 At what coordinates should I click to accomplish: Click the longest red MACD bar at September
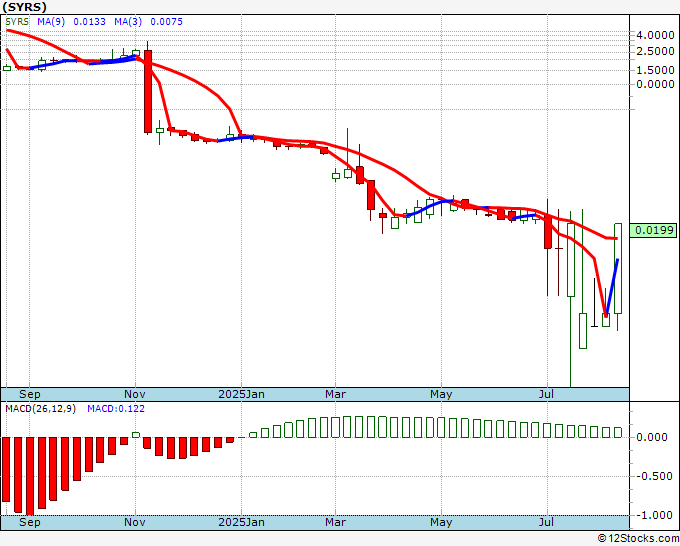[x=30, y=476]
